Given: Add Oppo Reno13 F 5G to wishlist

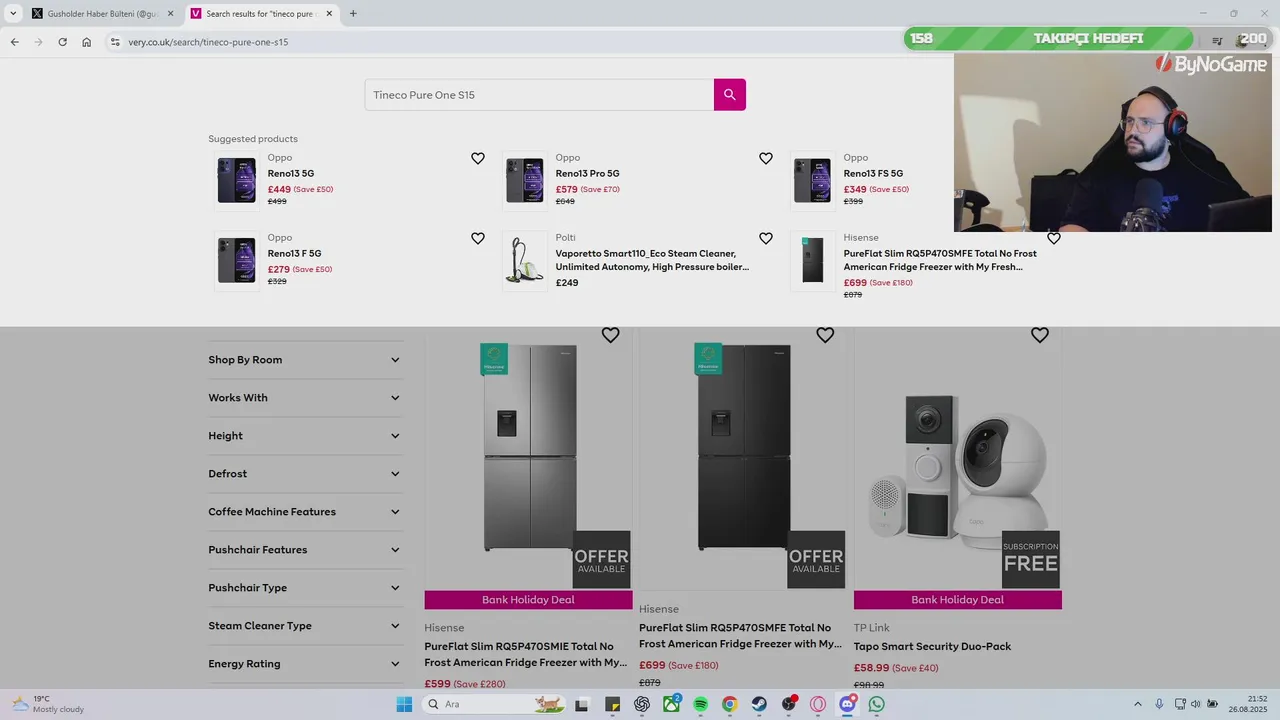Looking at the screenshot, I should [x=478, y=238].
